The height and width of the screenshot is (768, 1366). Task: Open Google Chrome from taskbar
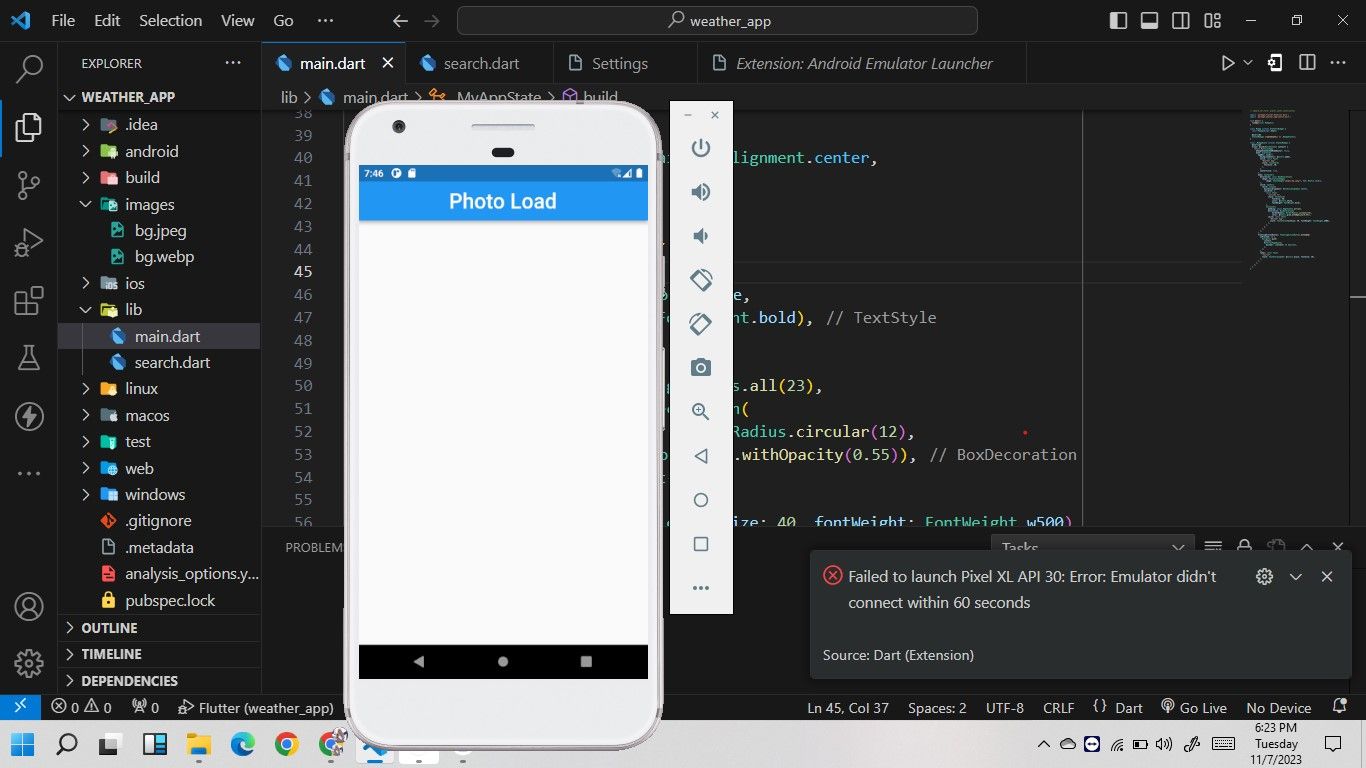287,744
